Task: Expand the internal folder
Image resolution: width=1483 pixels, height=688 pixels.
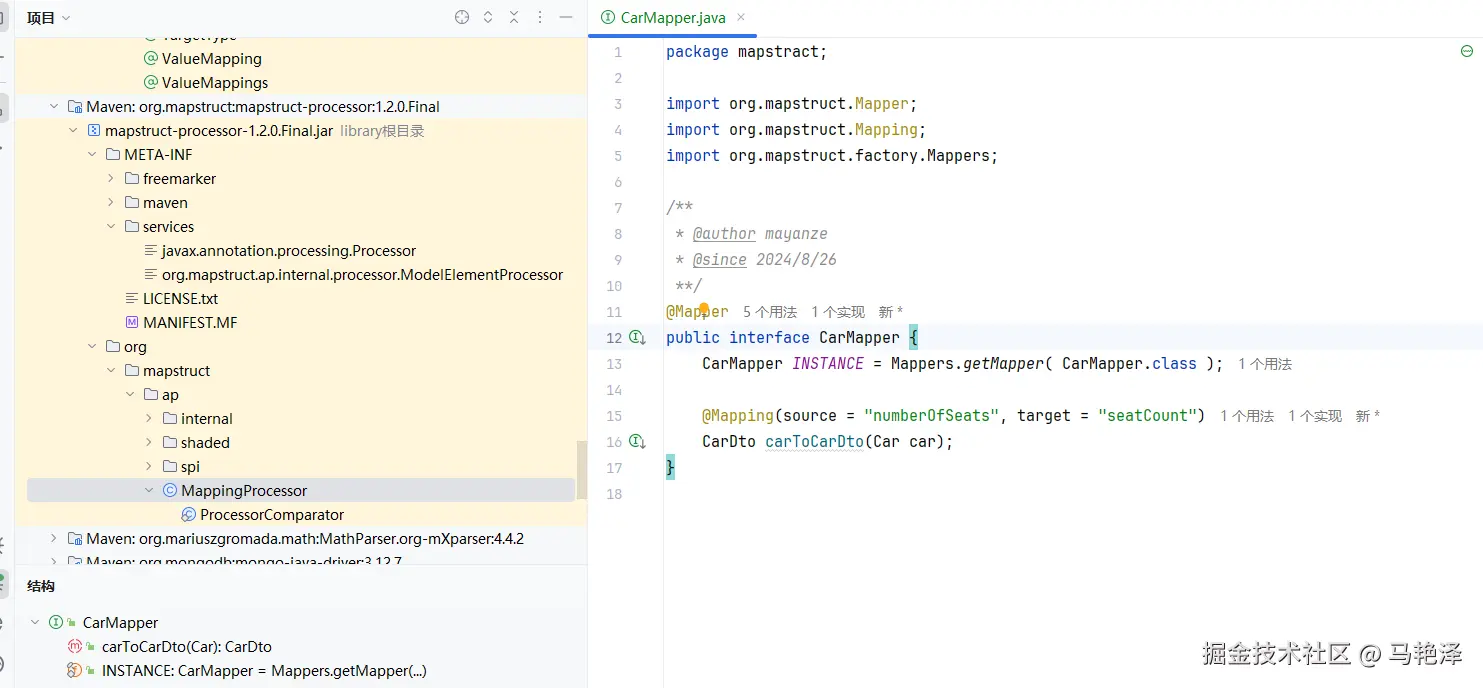Action: [x=149, y=419]
